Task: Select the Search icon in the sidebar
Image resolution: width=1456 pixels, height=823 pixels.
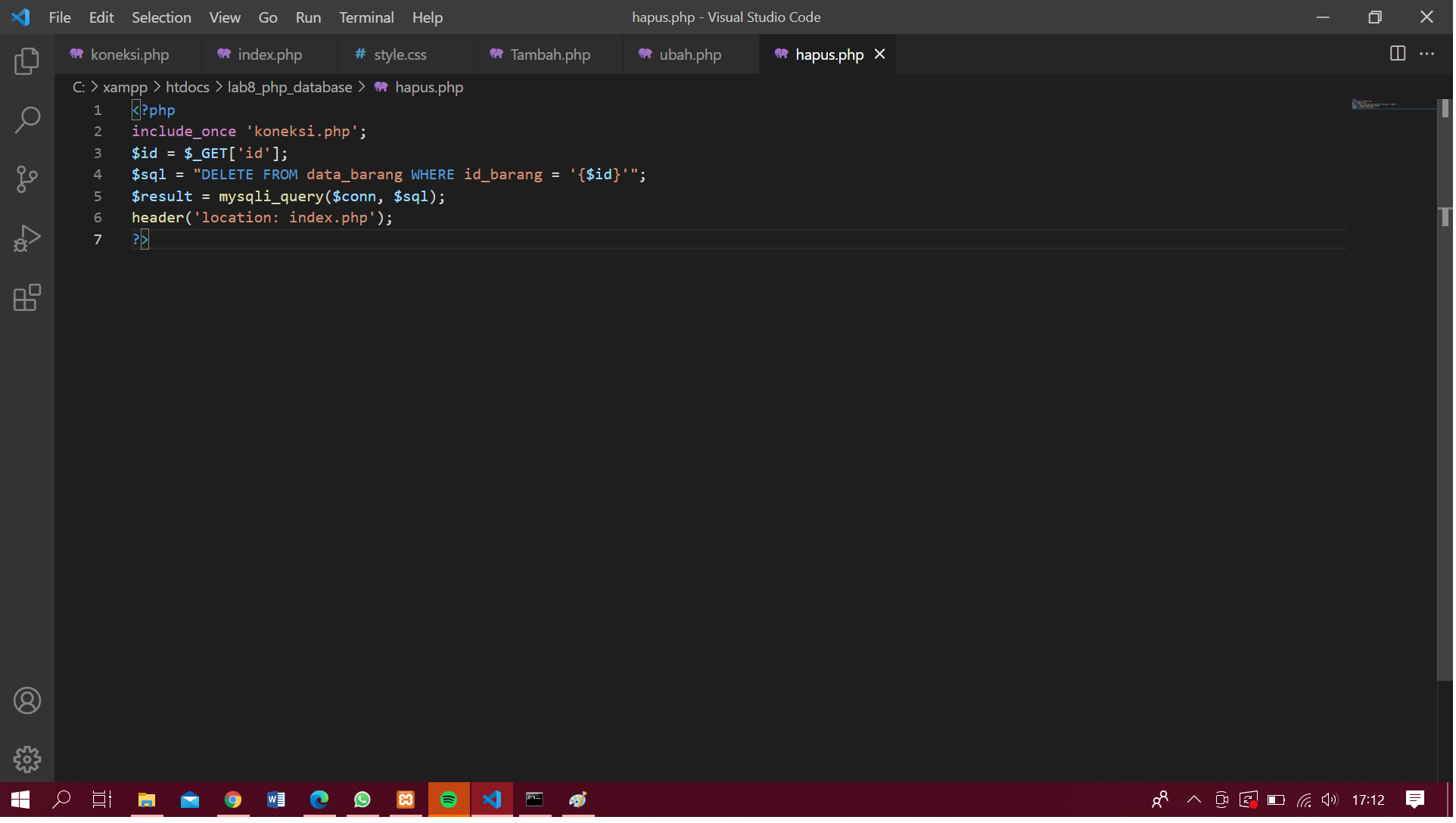Action: [x=27, y=120]
